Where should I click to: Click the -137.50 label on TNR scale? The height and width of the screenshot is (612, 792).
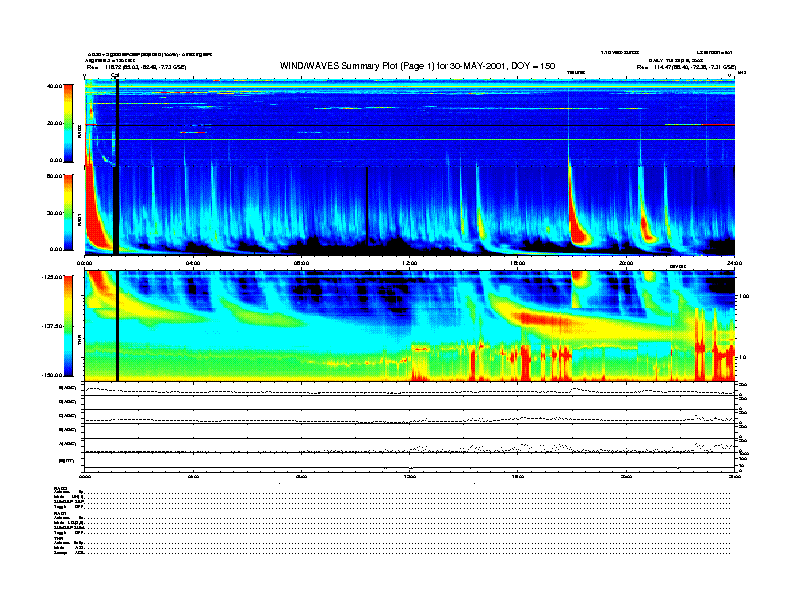tap(52, 326)
